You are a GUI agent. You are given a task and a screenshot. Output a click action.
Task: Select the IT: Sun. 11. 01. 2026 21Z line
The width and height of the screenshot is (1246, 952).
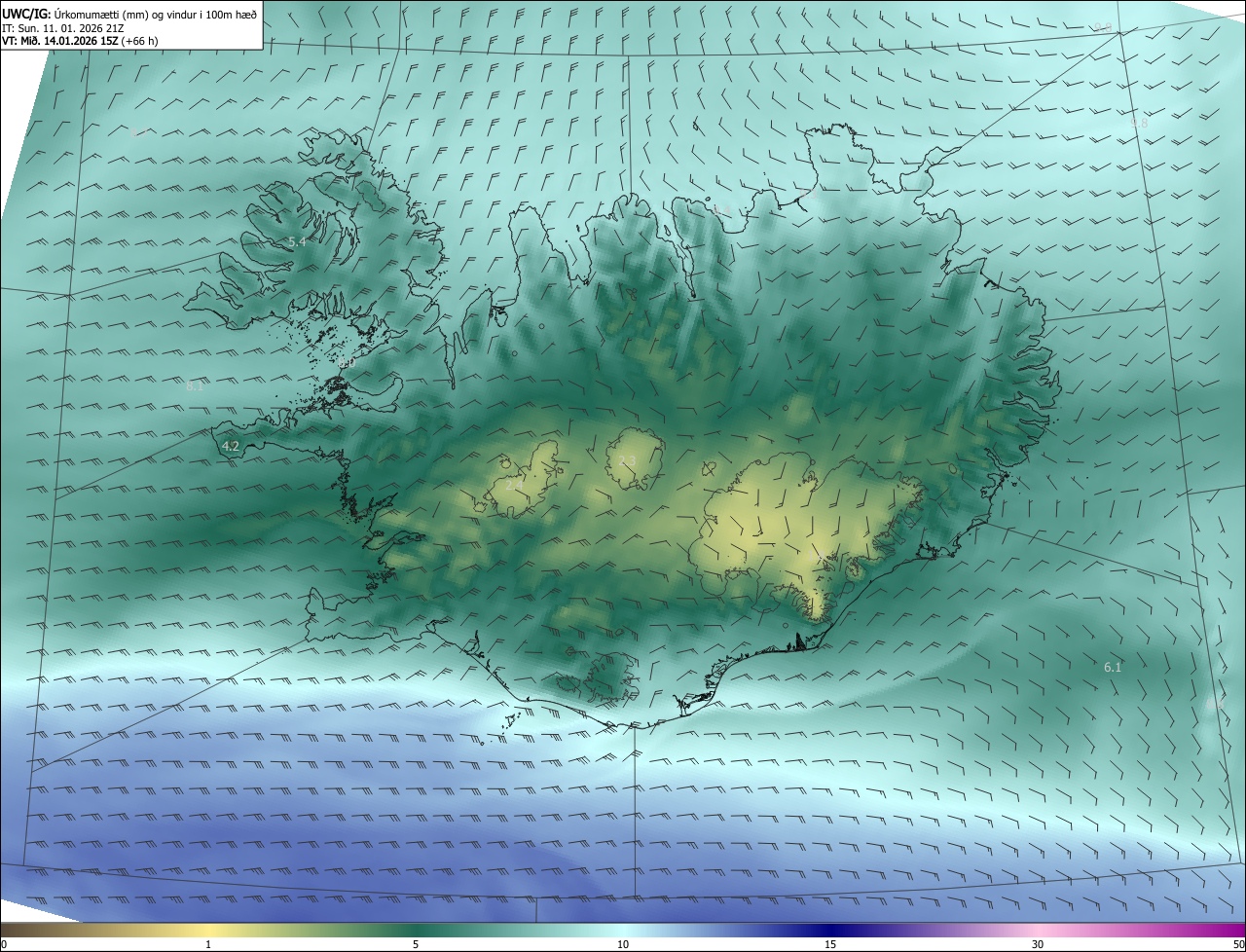pos(60,28)
